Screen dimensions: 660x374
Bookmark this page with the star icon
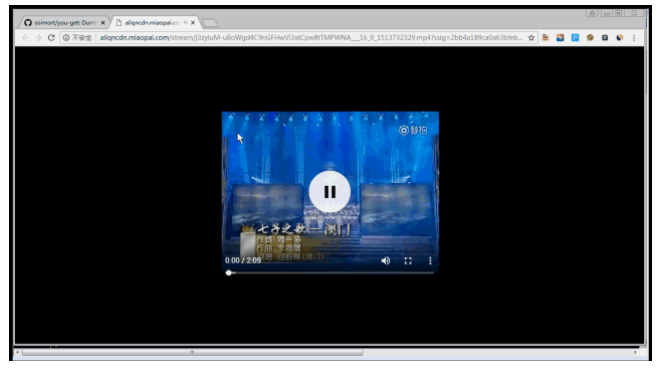tap(531, 37)
